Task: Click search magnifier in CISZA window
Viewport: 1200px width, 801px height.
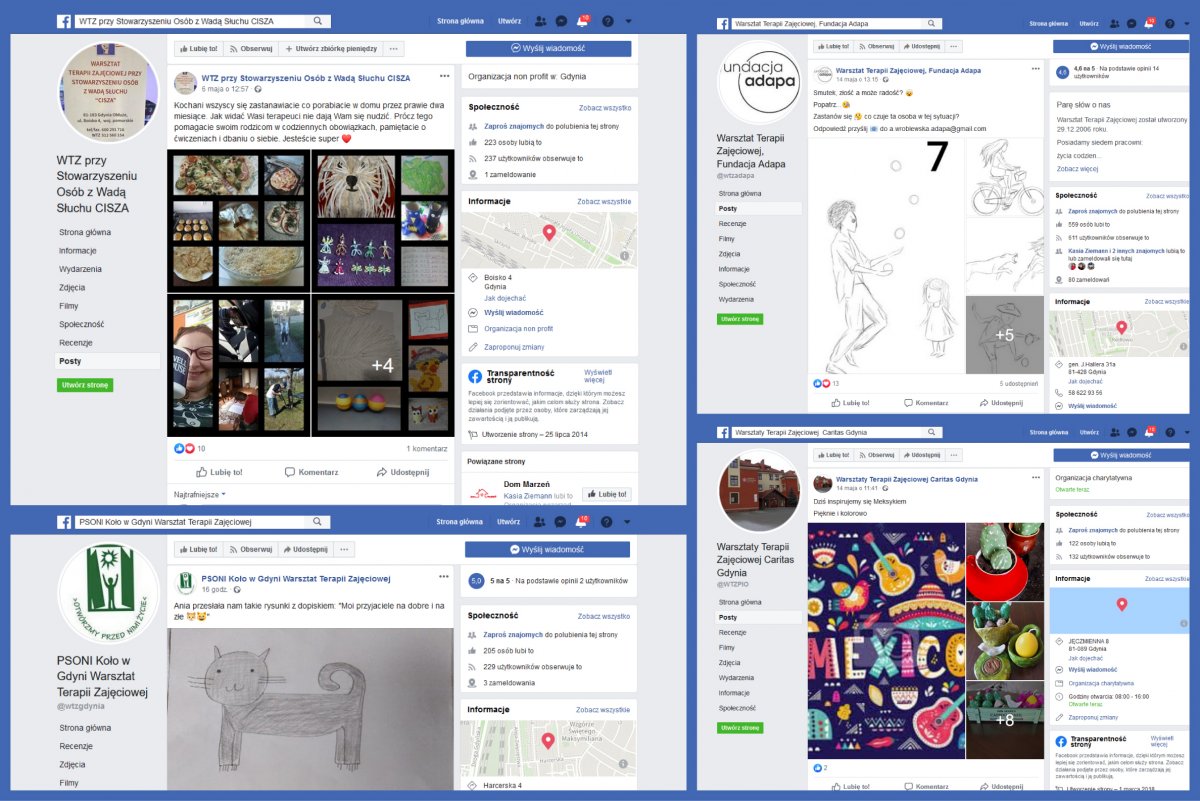Action: click(318, 21)
